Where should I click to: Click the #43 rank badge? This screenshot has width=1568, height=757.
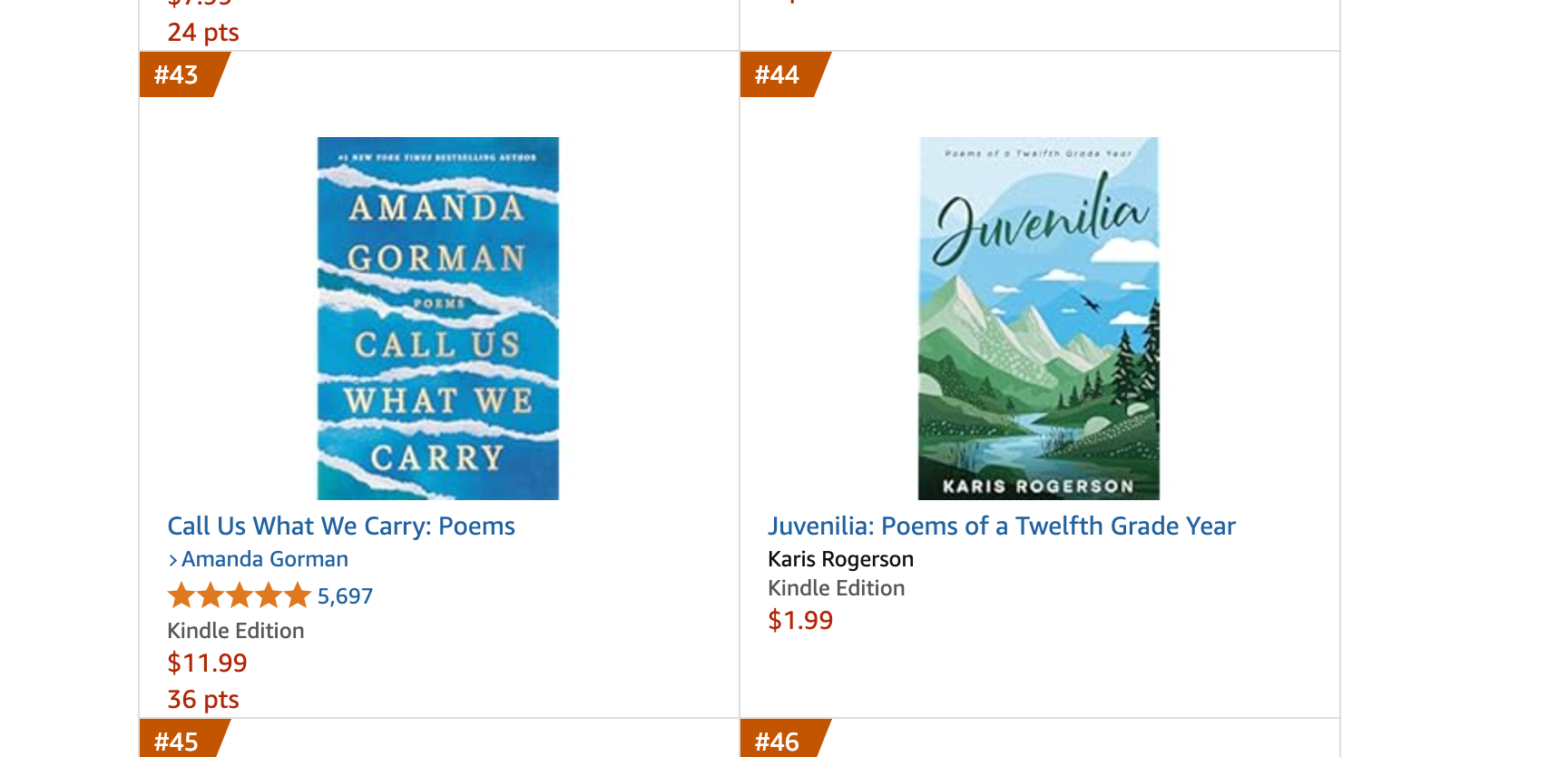[177, 74]
